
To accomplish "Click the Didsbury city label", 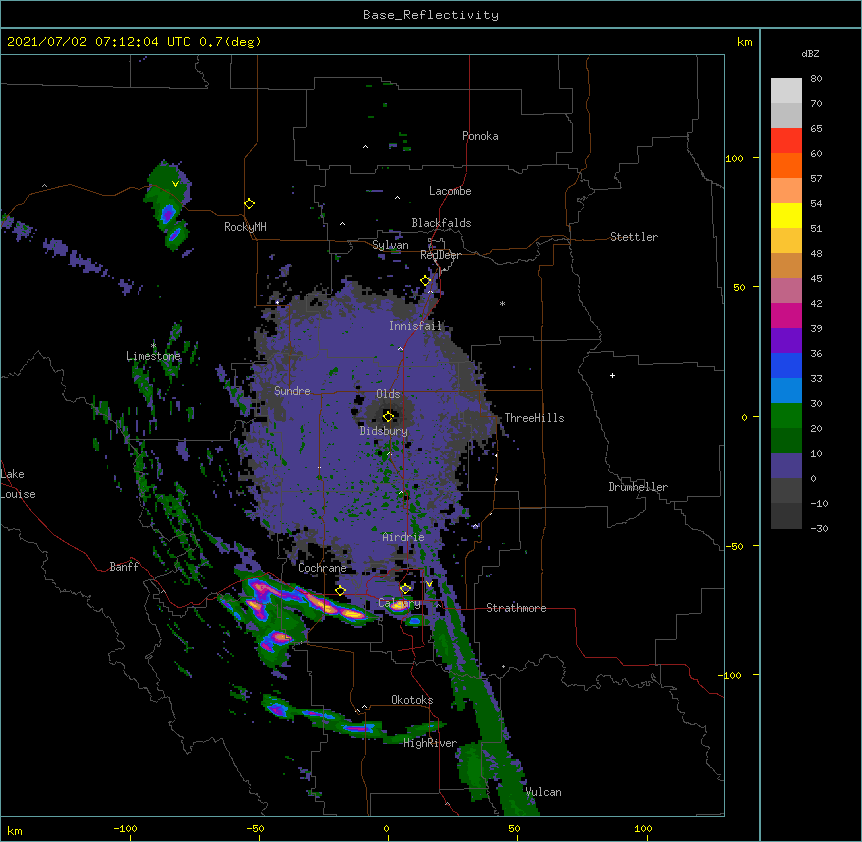I will 383,431.
